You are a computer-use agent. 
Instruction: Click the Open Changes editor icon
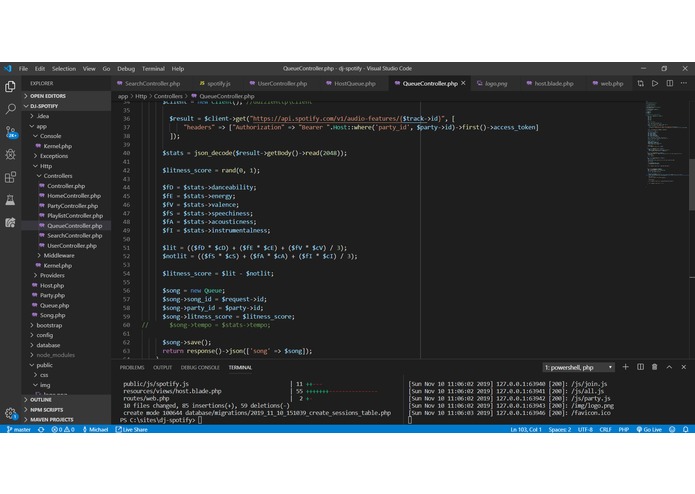pos(640,83)
